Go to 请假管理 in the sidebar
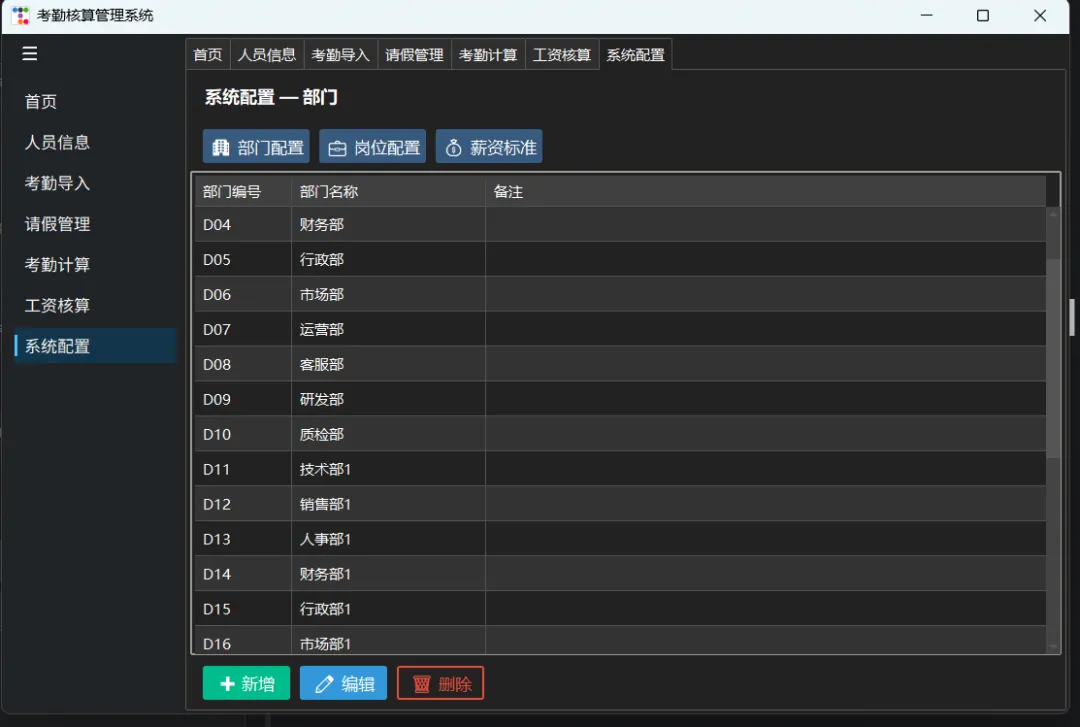Screen dimensions: 1080x727 pos(95,223)
